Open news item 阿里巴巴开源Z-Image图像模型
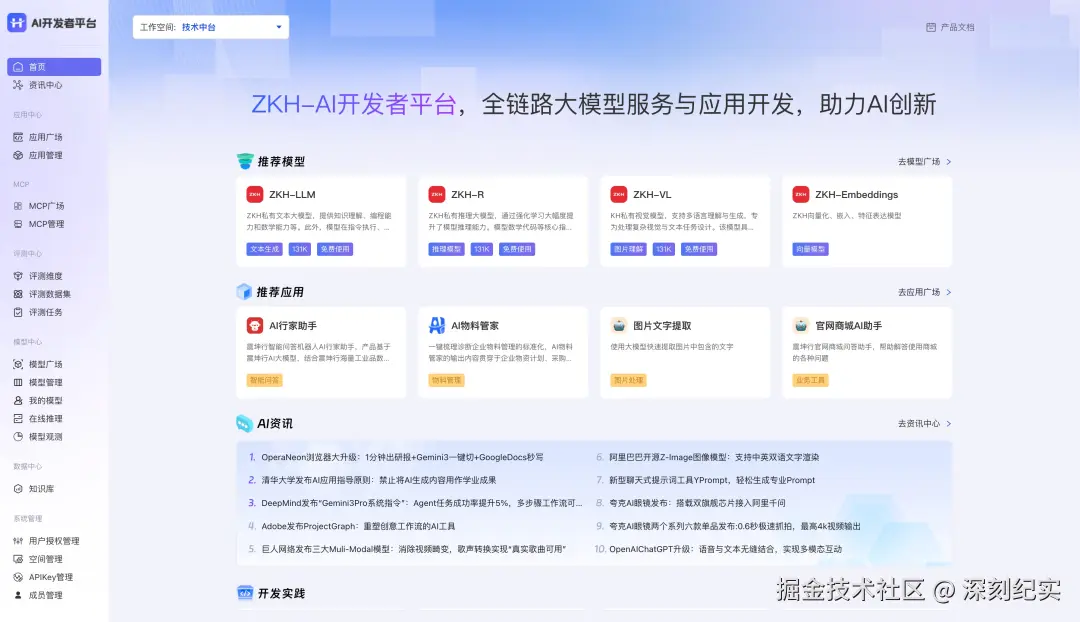 [x=714, y=457]
